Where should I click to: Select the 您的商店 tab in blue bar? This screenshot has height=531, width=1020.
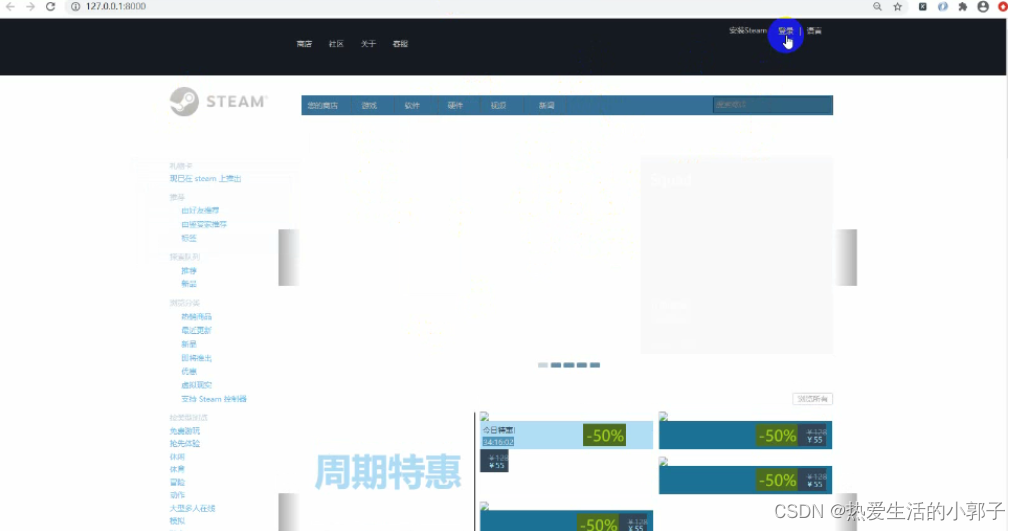323,105
